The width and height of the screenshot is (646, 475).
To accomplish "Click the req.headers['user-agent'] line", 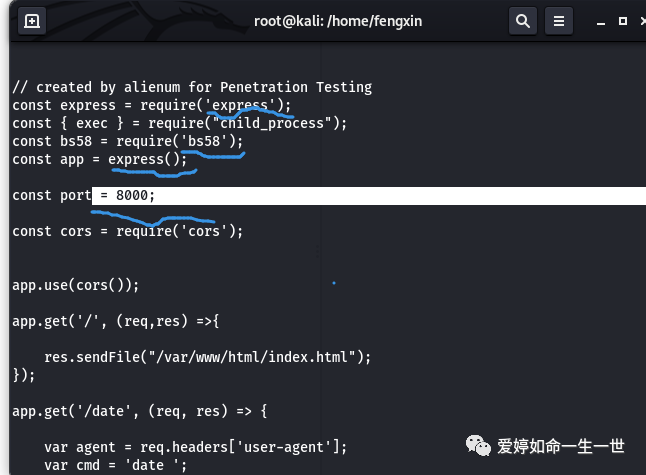I will click(x=196, y=447).
